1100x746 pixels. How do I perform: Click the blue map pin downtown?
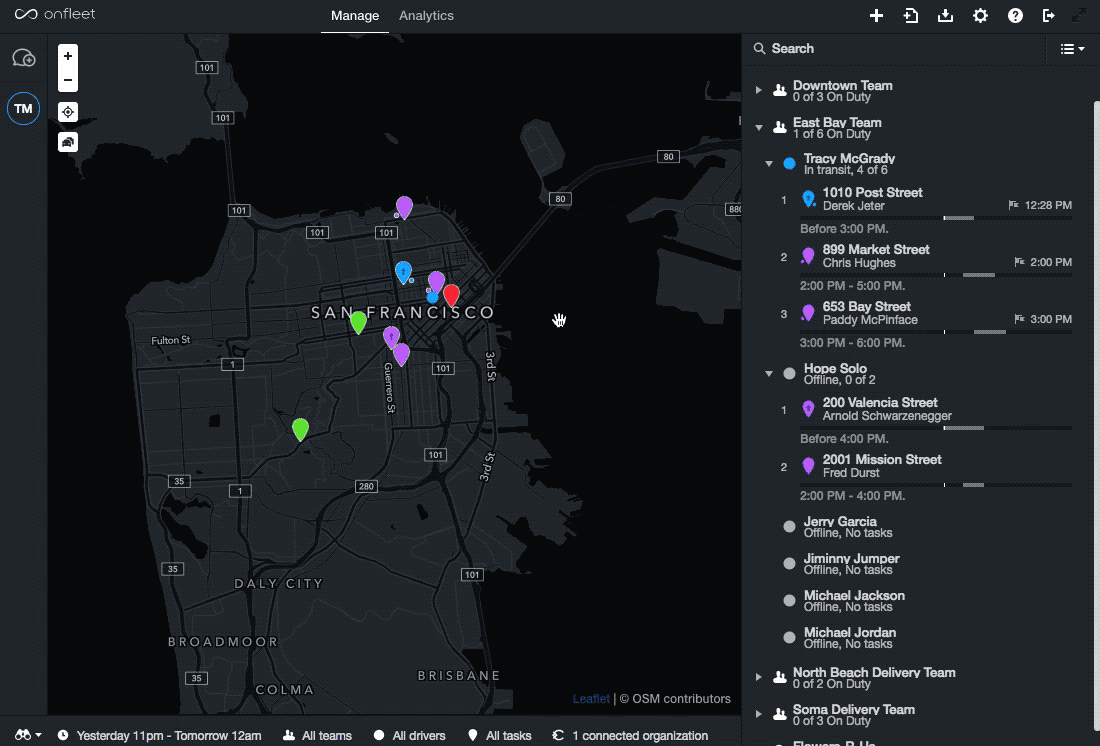click(x=403, y=272)
